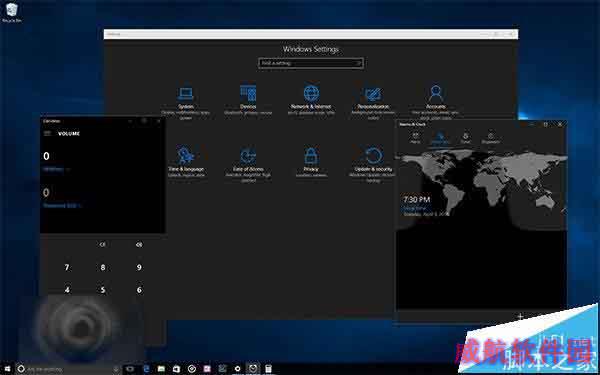Open the Calculator hamburger menu
The image size is (600, 375).
[47, 133]
